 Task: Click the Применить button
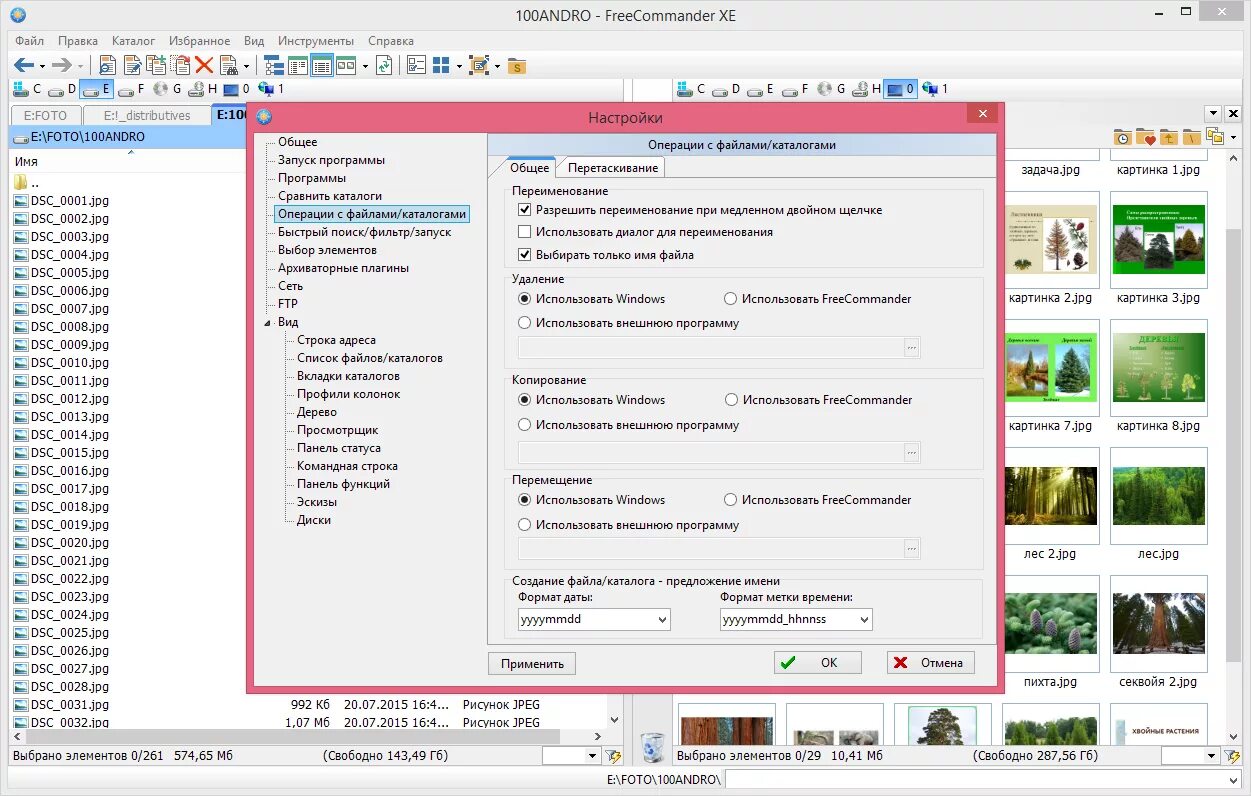click(x=533, y=663)
